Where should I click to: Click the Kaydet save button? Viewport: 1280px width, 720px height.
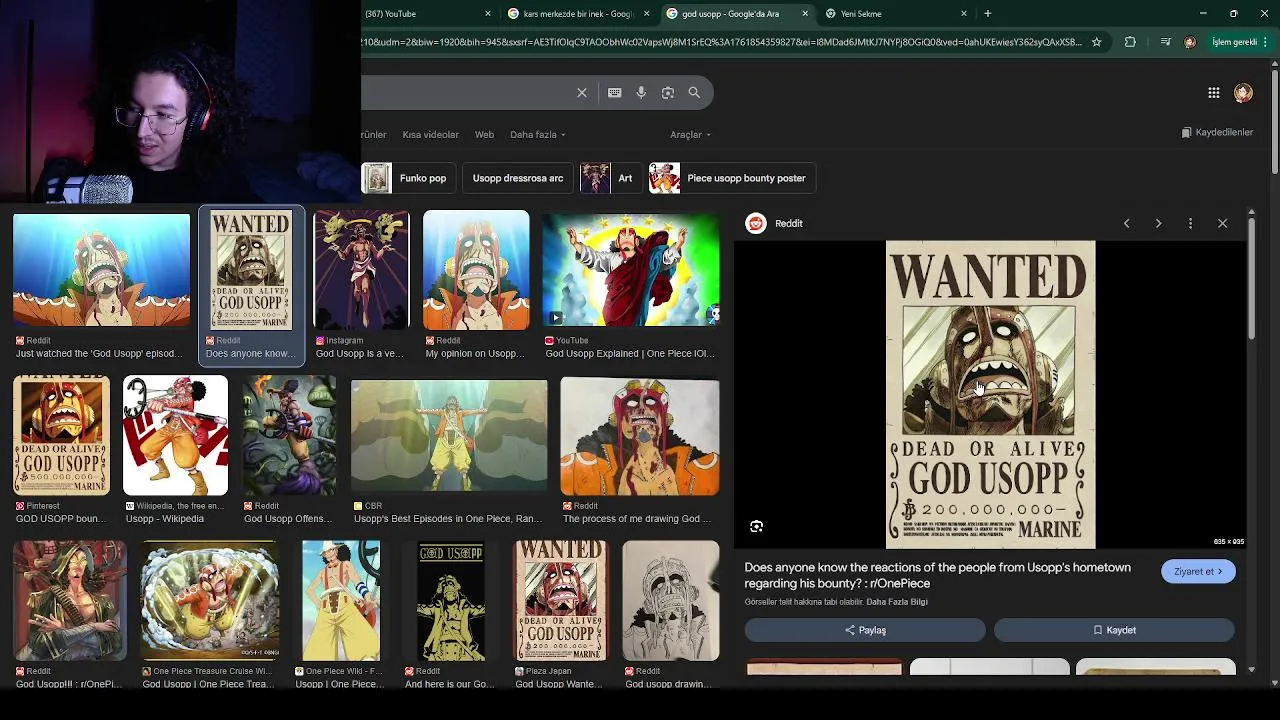[1114, 630]
